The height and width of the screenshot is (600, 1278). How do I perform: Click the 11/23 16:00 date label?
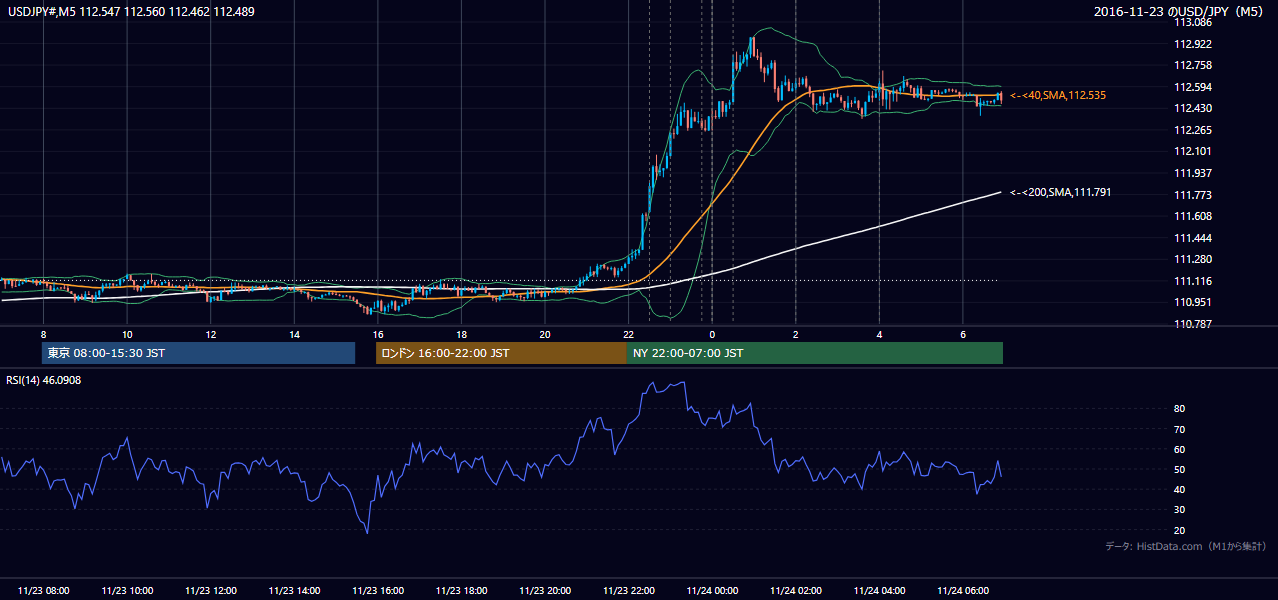pyautogui.click(x=377, y=591)
